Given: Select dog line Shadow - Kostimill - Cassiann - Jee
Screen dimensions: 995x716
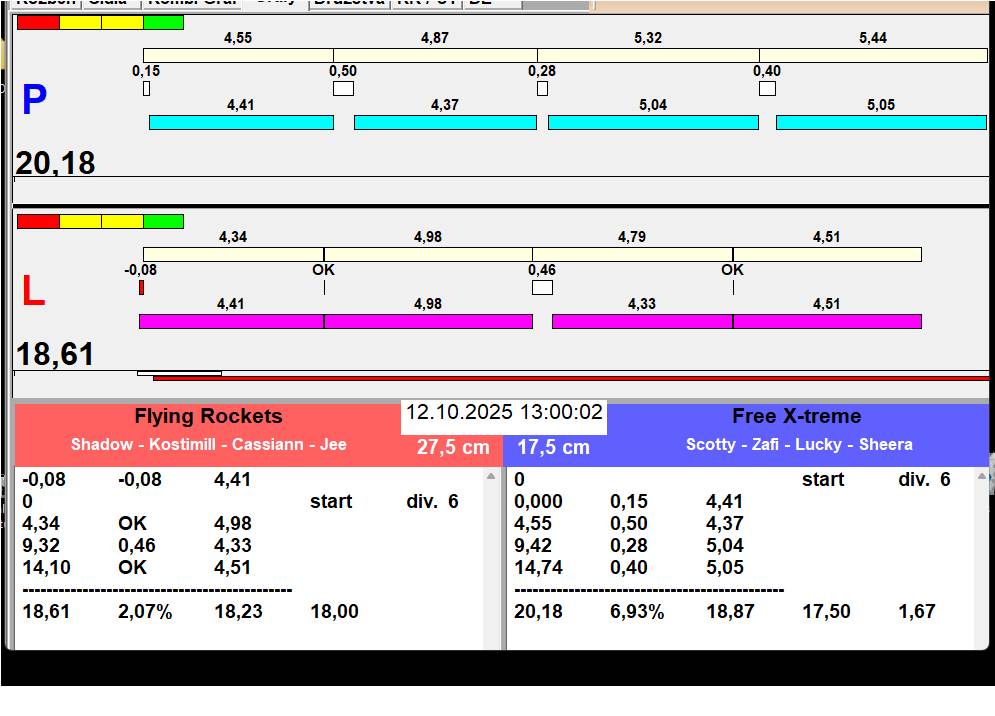Looking at the screenshot, I should [x=209, y=444].
